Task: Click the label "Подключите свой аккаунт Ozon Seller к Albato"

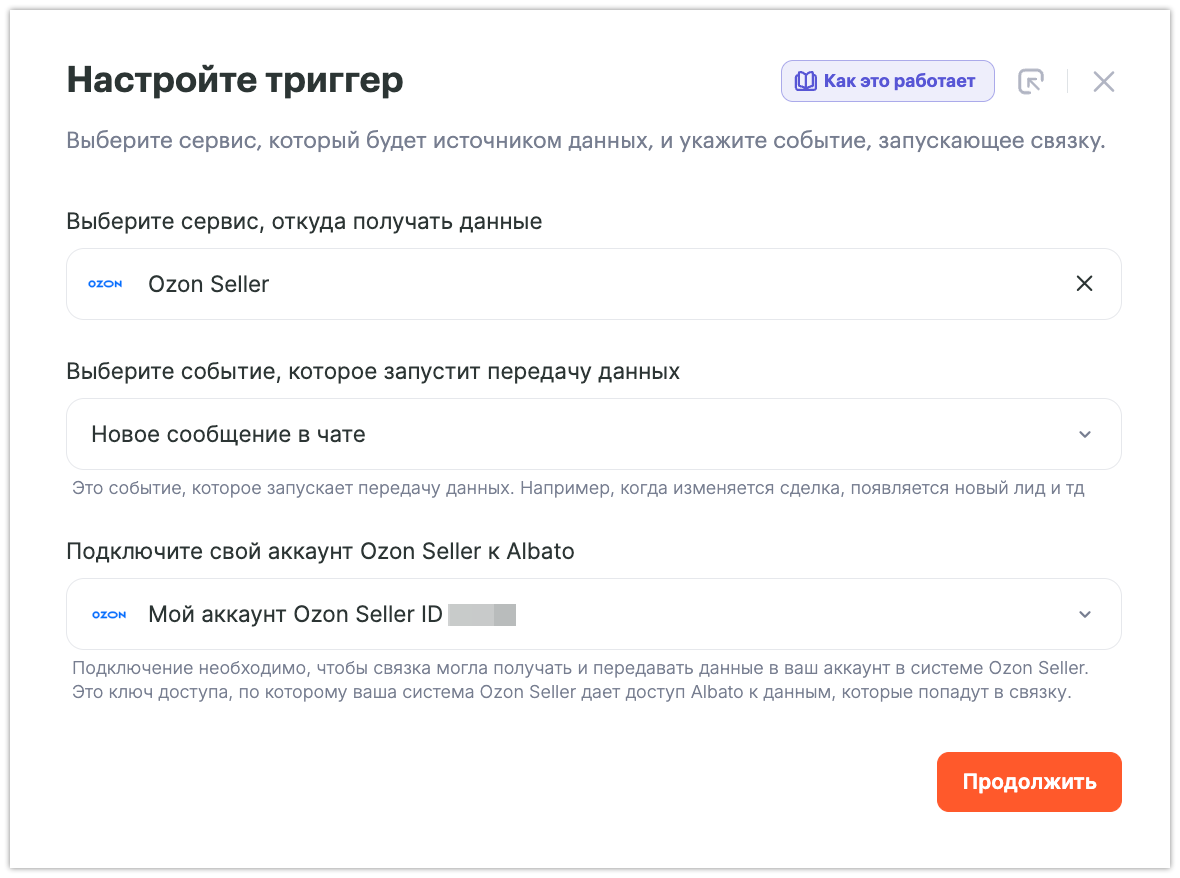Action: pyautogui.click(x=320, y=551)
